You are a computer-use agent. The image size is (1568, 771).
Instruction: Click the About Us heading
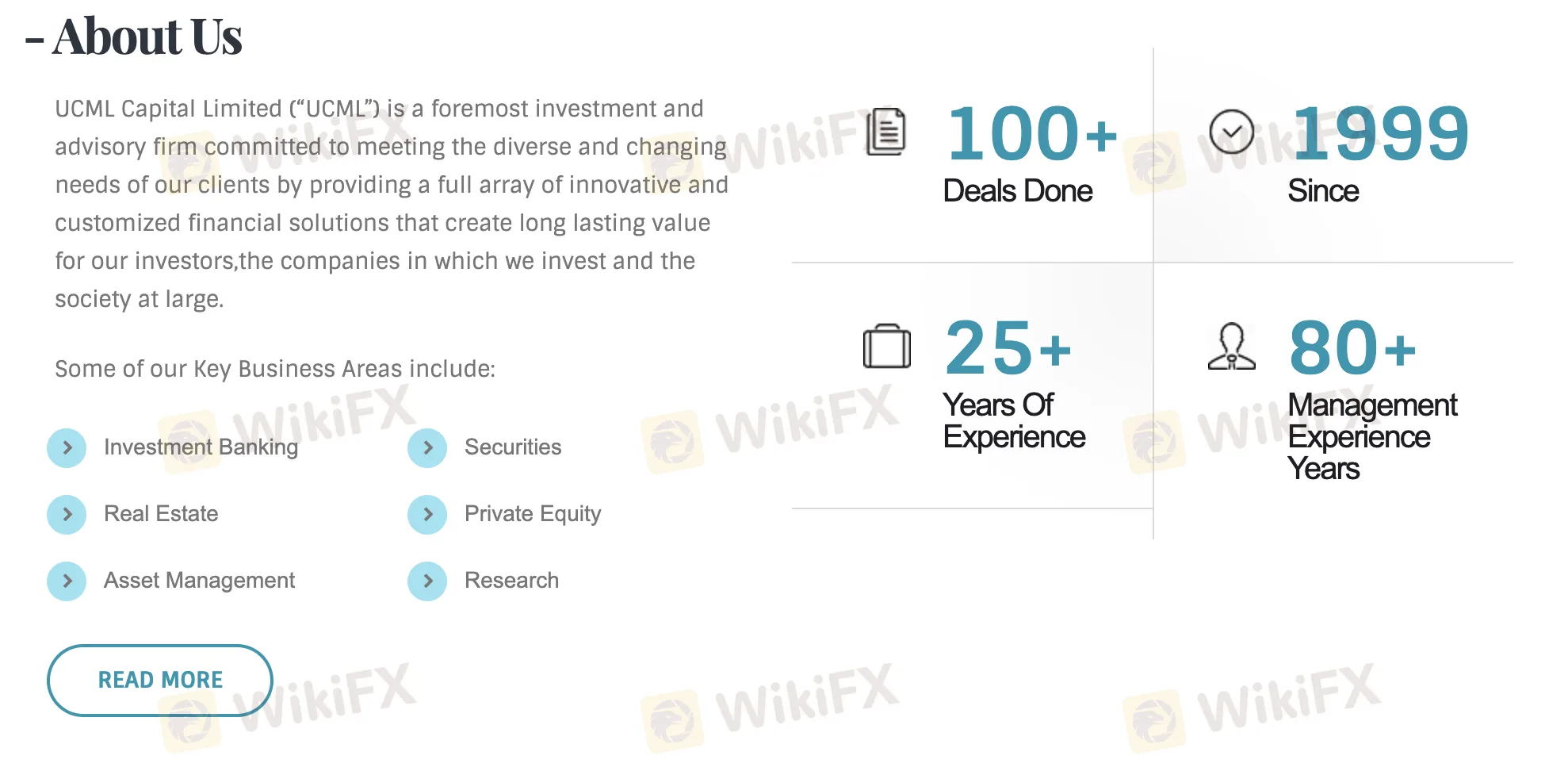click(x=147, y=37)
